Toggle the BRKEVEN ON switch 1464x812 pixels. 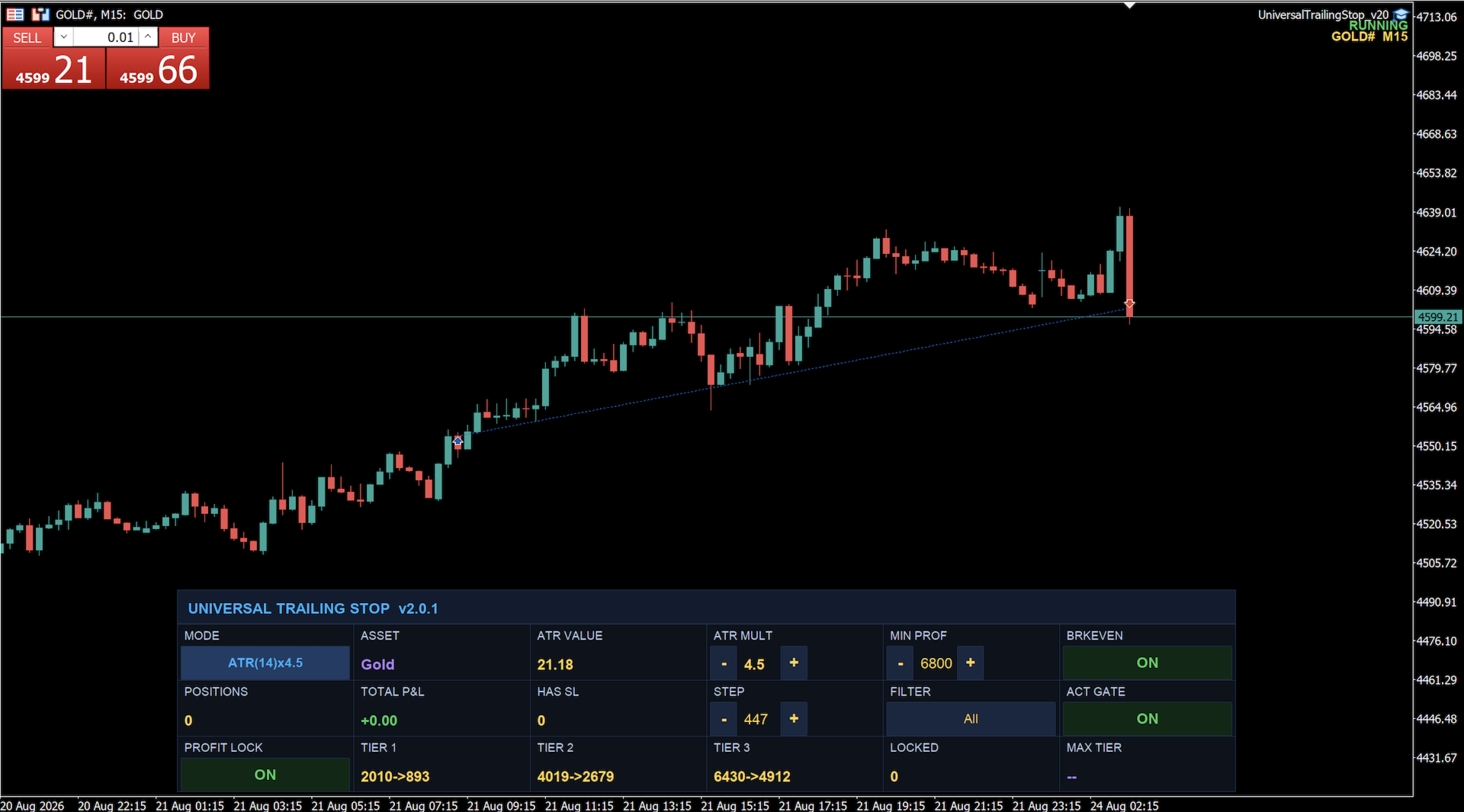pos(1147,663)
